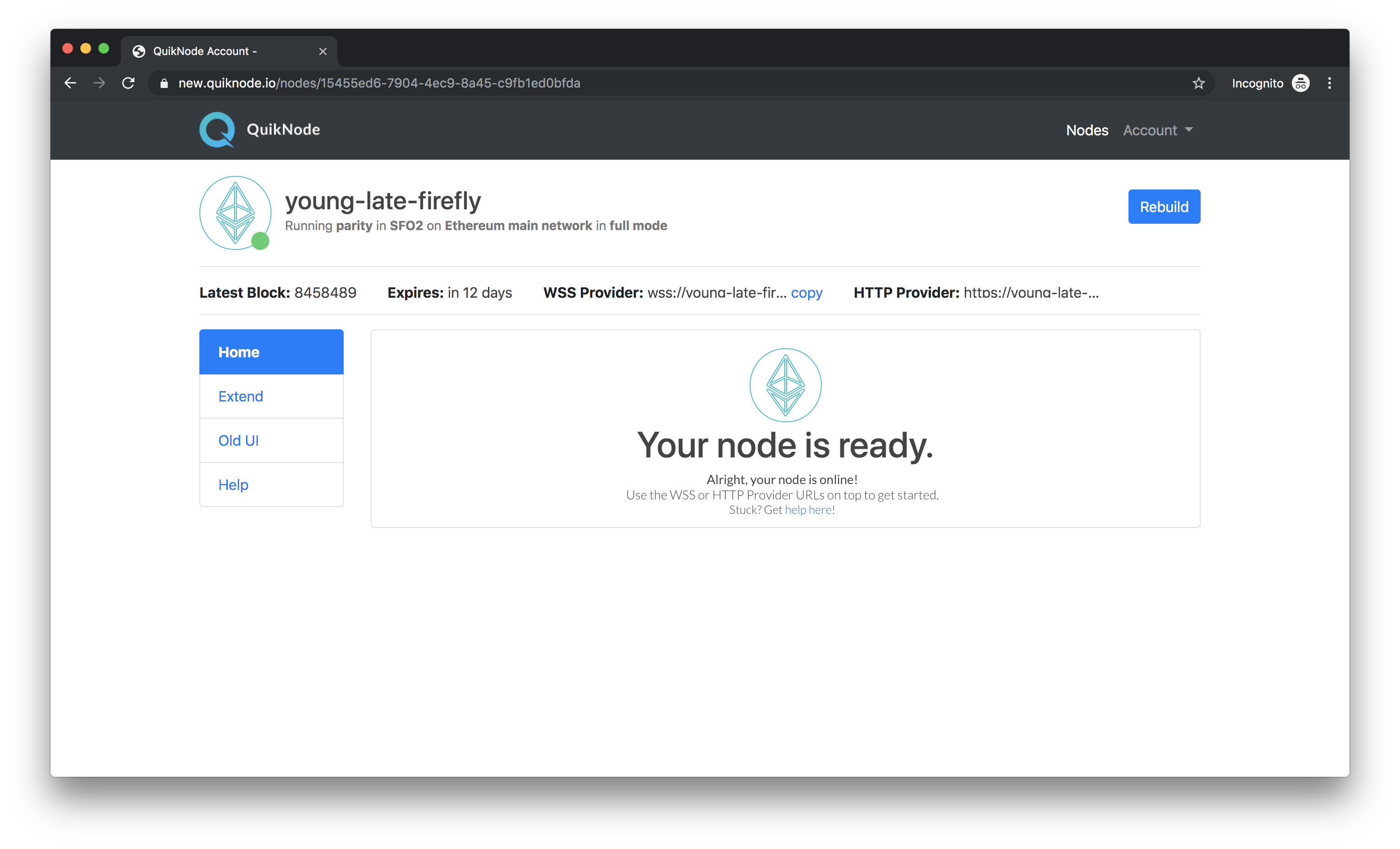Click the Alright, your node is online text
The width and height of the screenshot is (1400, 849).
[x=782, y=480]
